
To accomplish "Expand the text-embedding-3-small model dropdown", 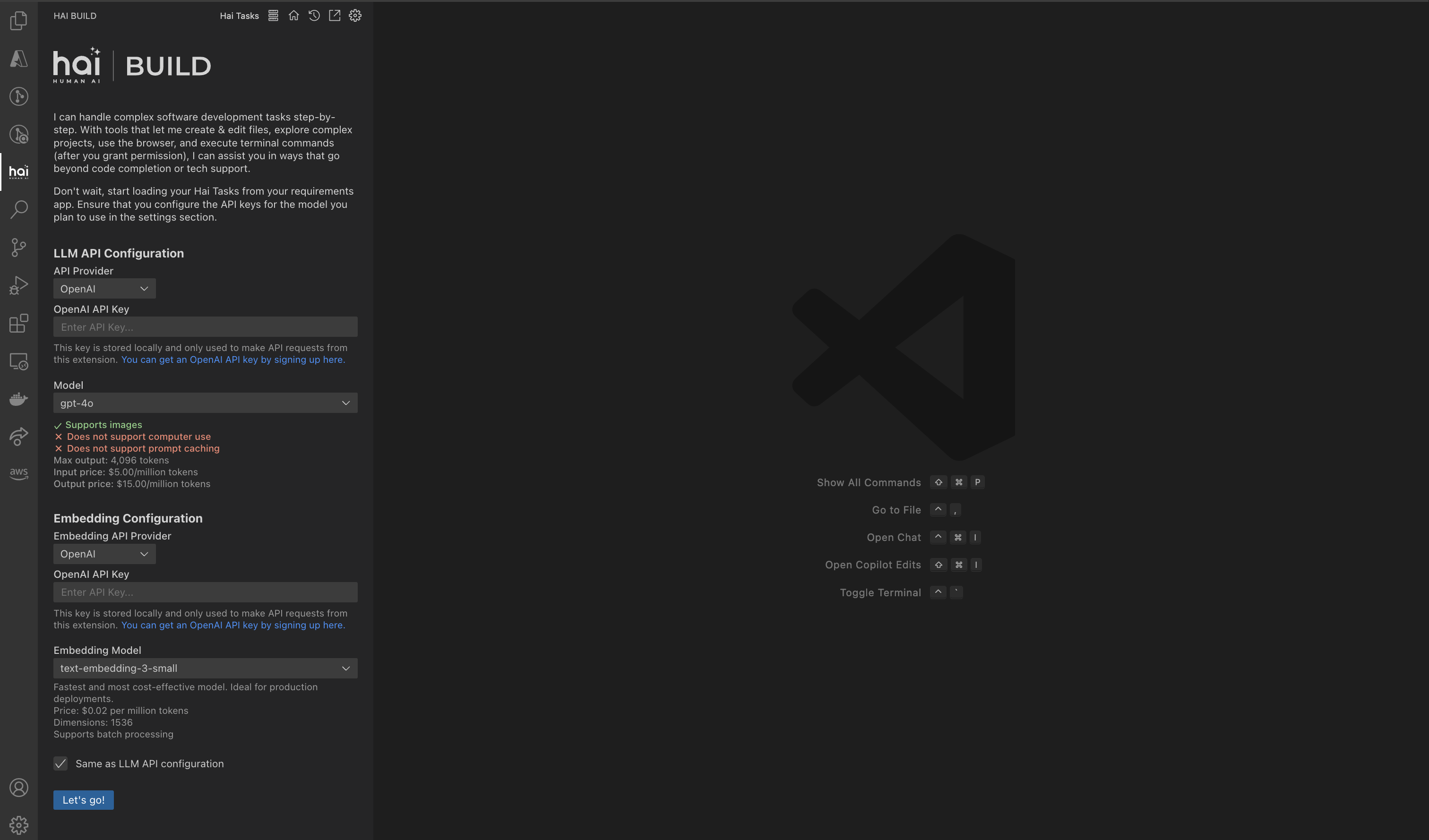I will click(205, 668).
